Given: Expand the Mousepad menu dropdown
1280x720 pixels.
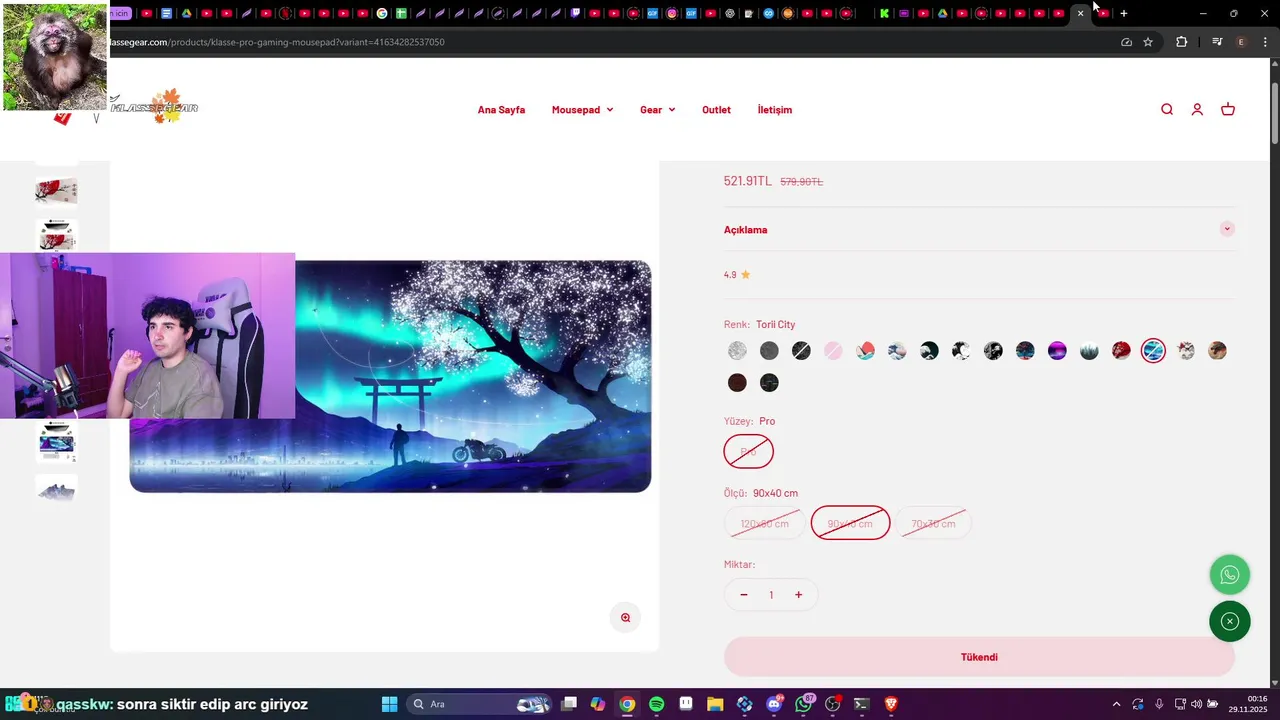Looking at the screenshot, I should 582,110.
